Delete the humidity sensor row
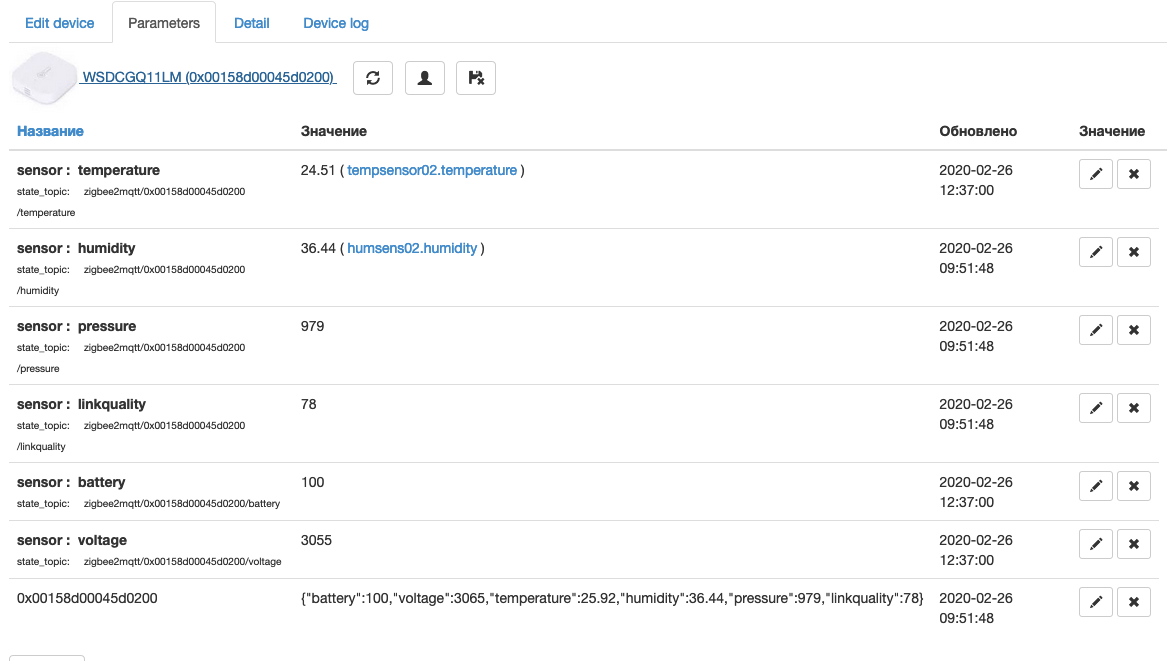The width and height of the screenshot is (1167, 661). [1134, 252]
